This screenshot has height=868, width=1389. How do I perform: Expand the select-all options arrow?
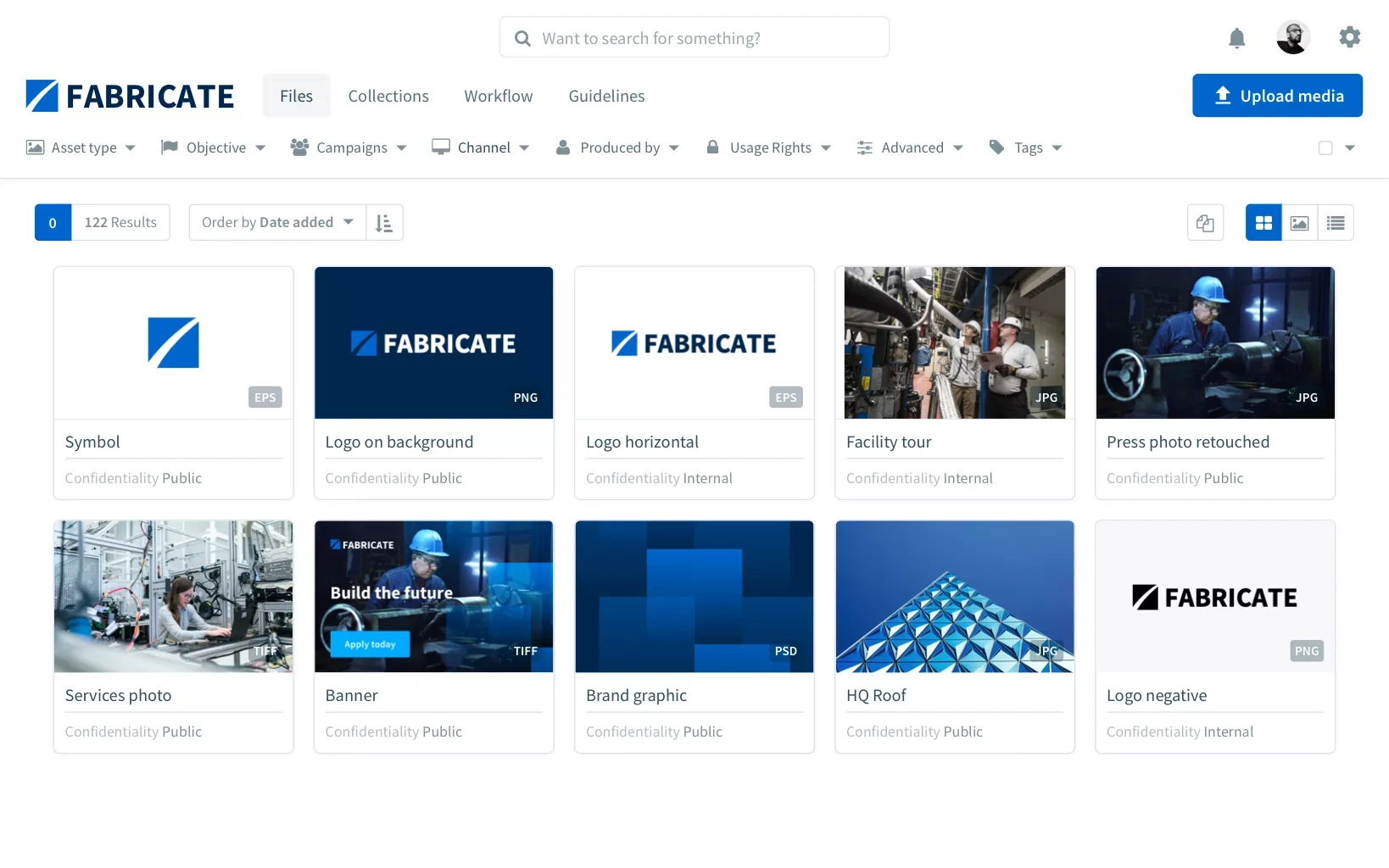(1350, 147)
